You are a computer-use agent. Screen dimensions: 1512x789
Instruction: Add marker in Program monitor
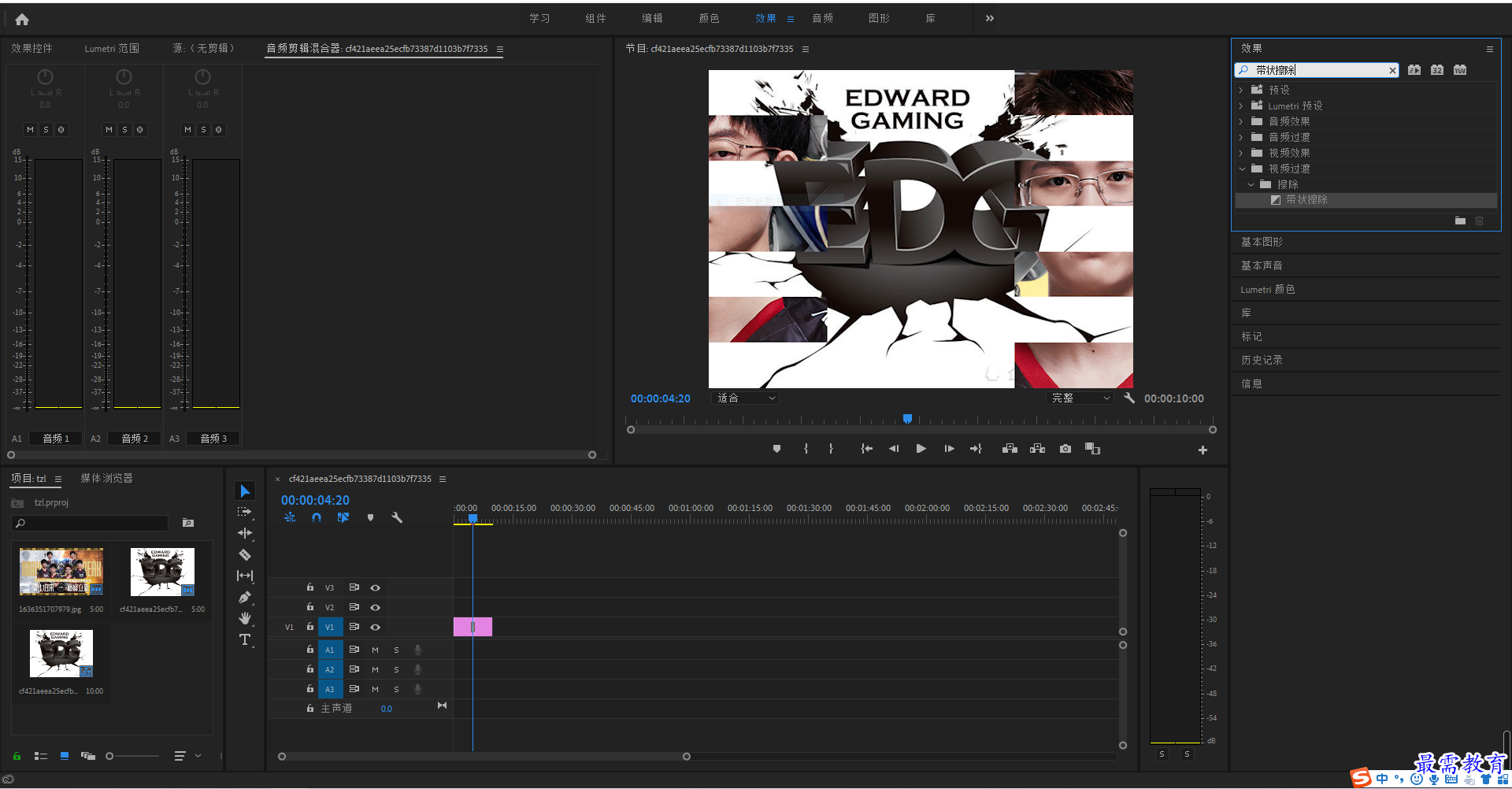pyautogui.click(x=776, y=449)
